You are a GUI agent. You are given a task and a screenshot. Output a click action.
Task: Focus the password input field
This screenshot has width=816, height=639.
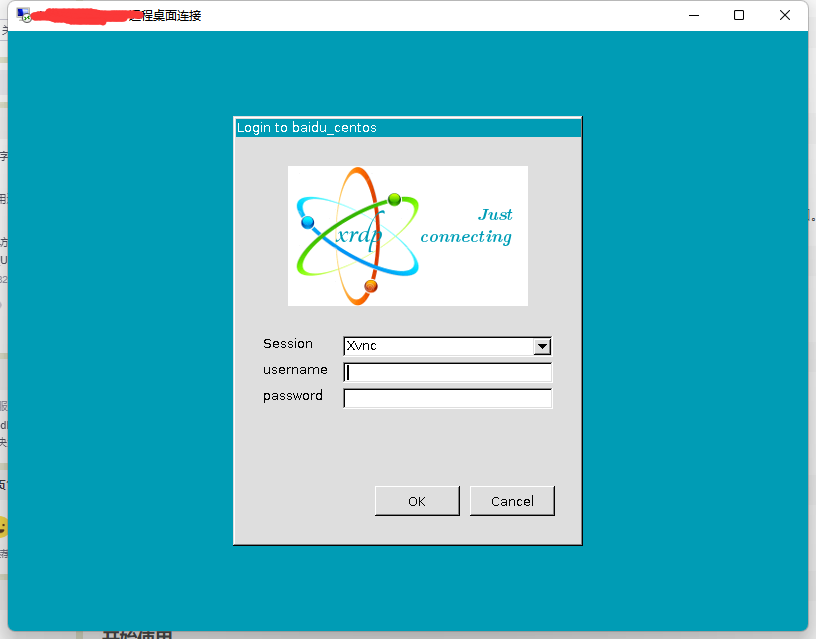click(448, 399)
